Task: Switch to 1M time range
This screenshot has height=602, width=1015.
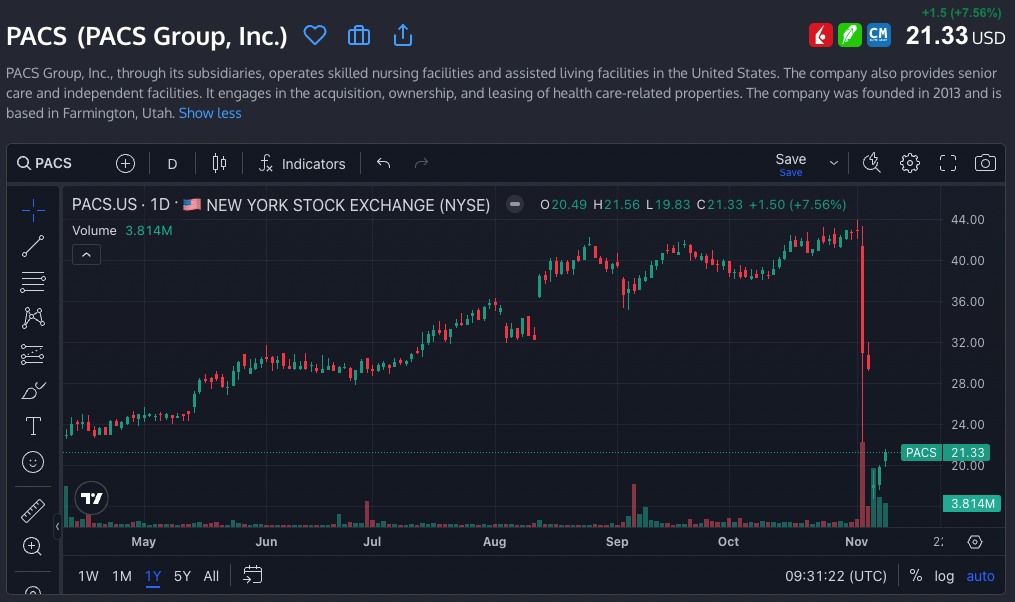Action: point(122,576)
